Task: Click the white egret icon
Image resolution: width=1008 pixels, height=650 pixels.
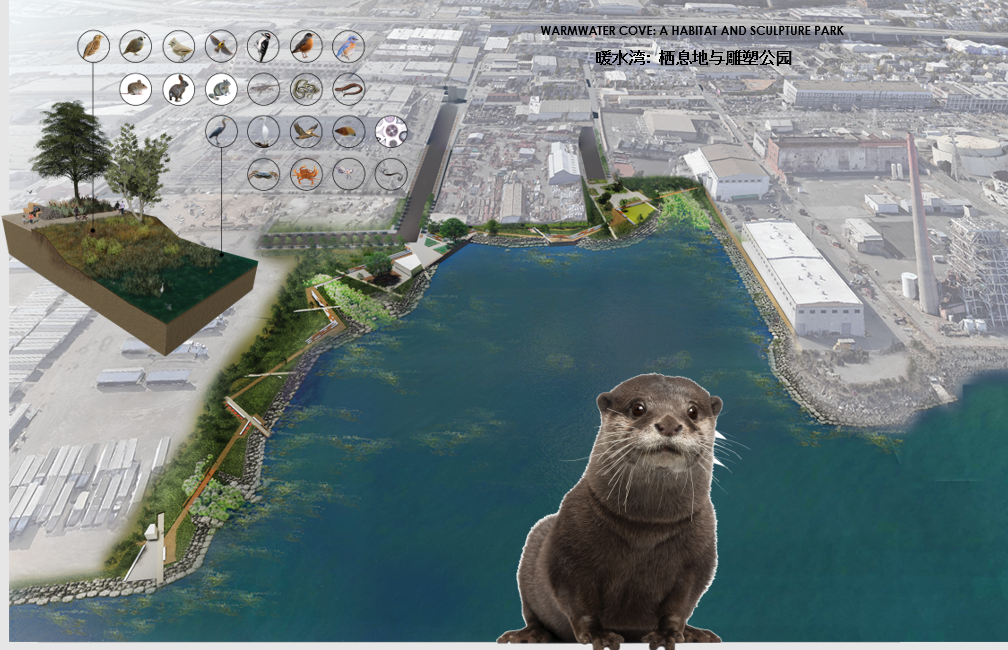Action: point(264,131)
